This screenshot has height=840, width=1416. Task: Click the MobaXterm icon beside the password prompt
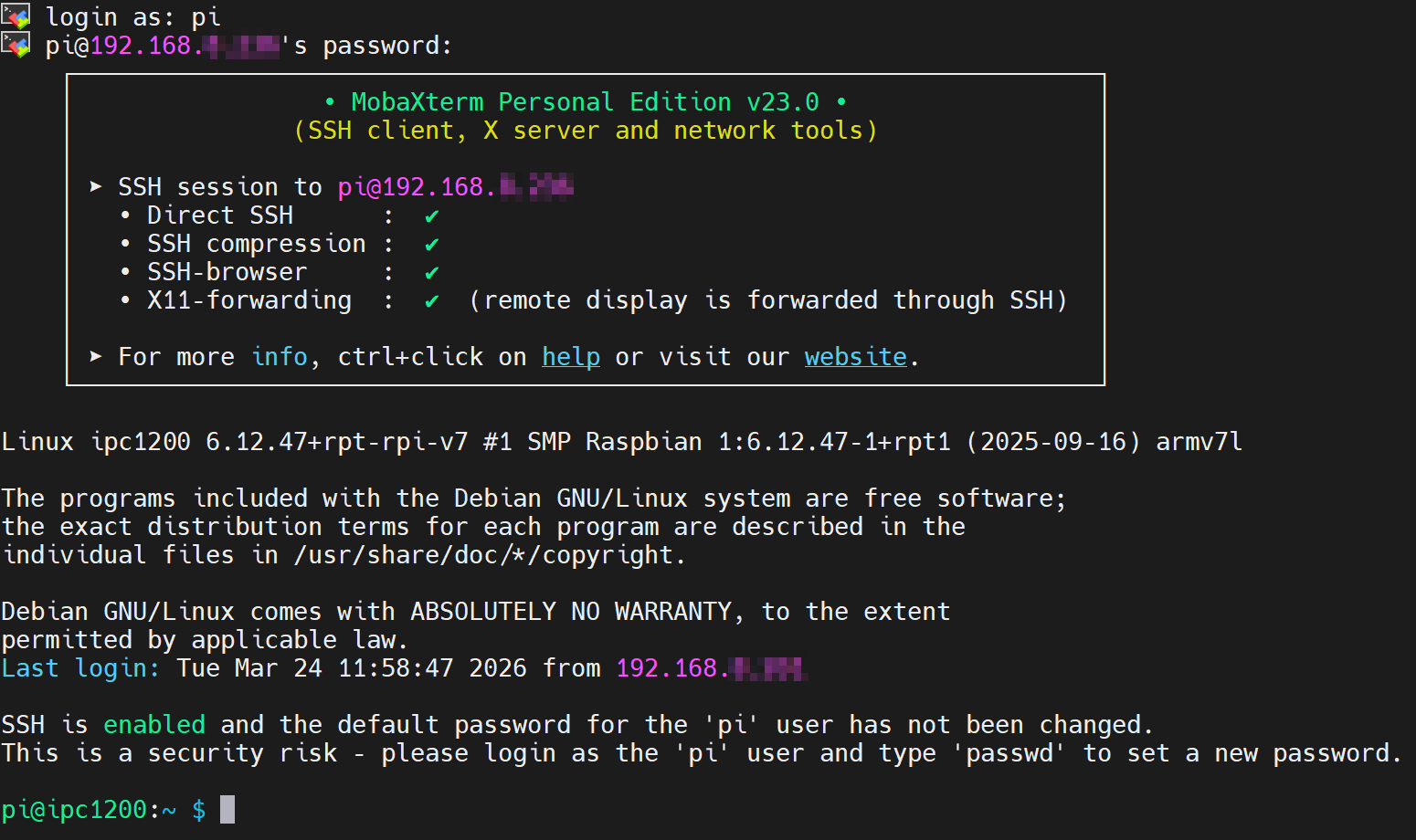coord(16,44)
